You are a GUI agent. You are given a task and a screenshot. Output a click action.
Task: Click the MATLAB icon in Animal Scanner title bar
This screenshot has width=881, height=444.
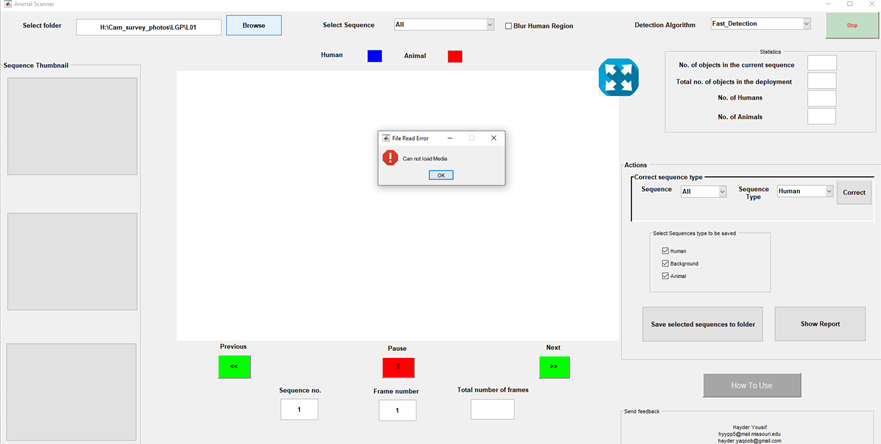7,4
